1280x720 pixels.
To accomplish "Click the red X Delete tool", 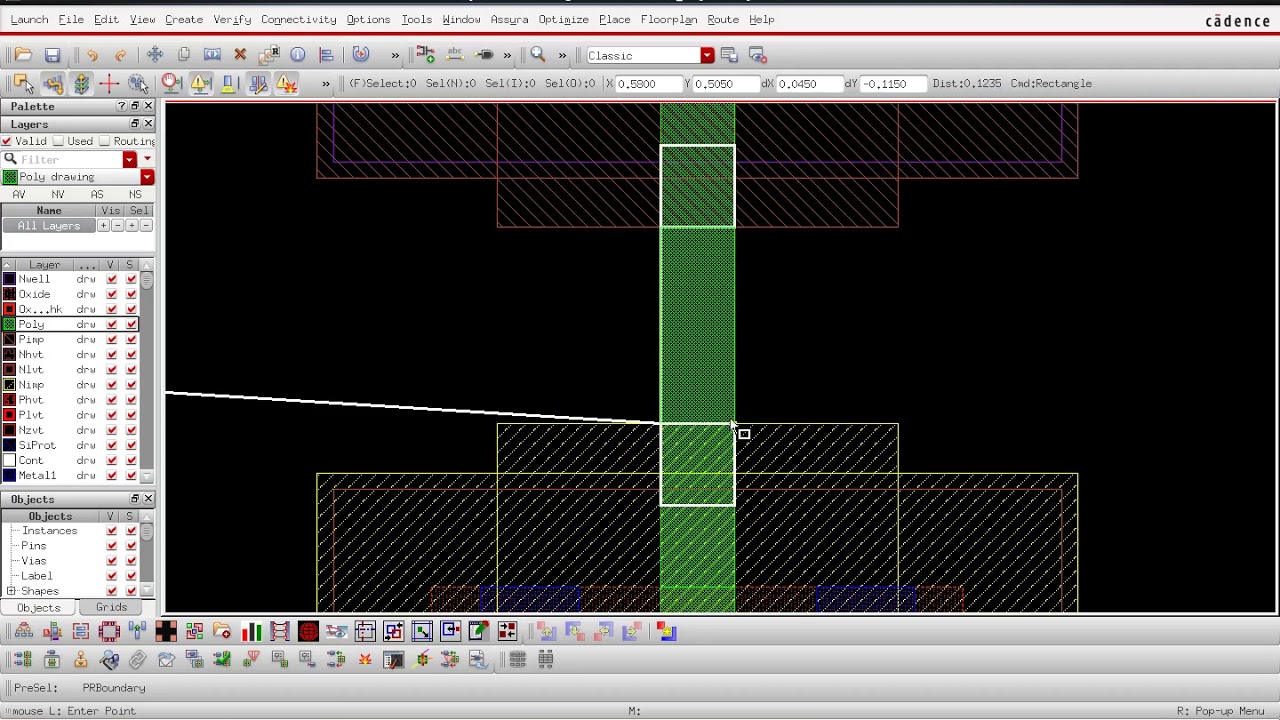I will click(x=240, y=55).
